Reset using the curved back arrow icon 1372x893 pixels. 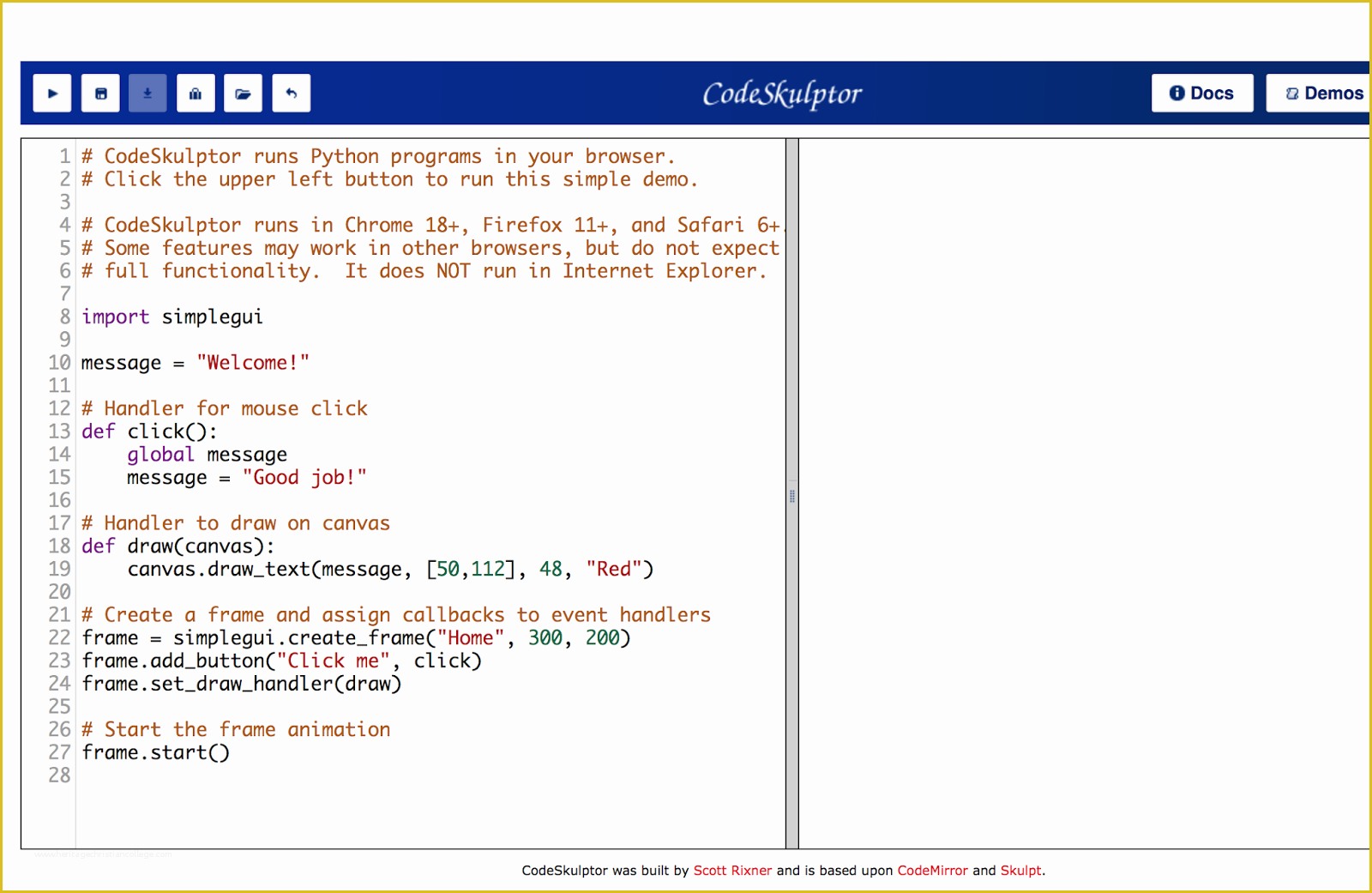(x=292, y=94)
